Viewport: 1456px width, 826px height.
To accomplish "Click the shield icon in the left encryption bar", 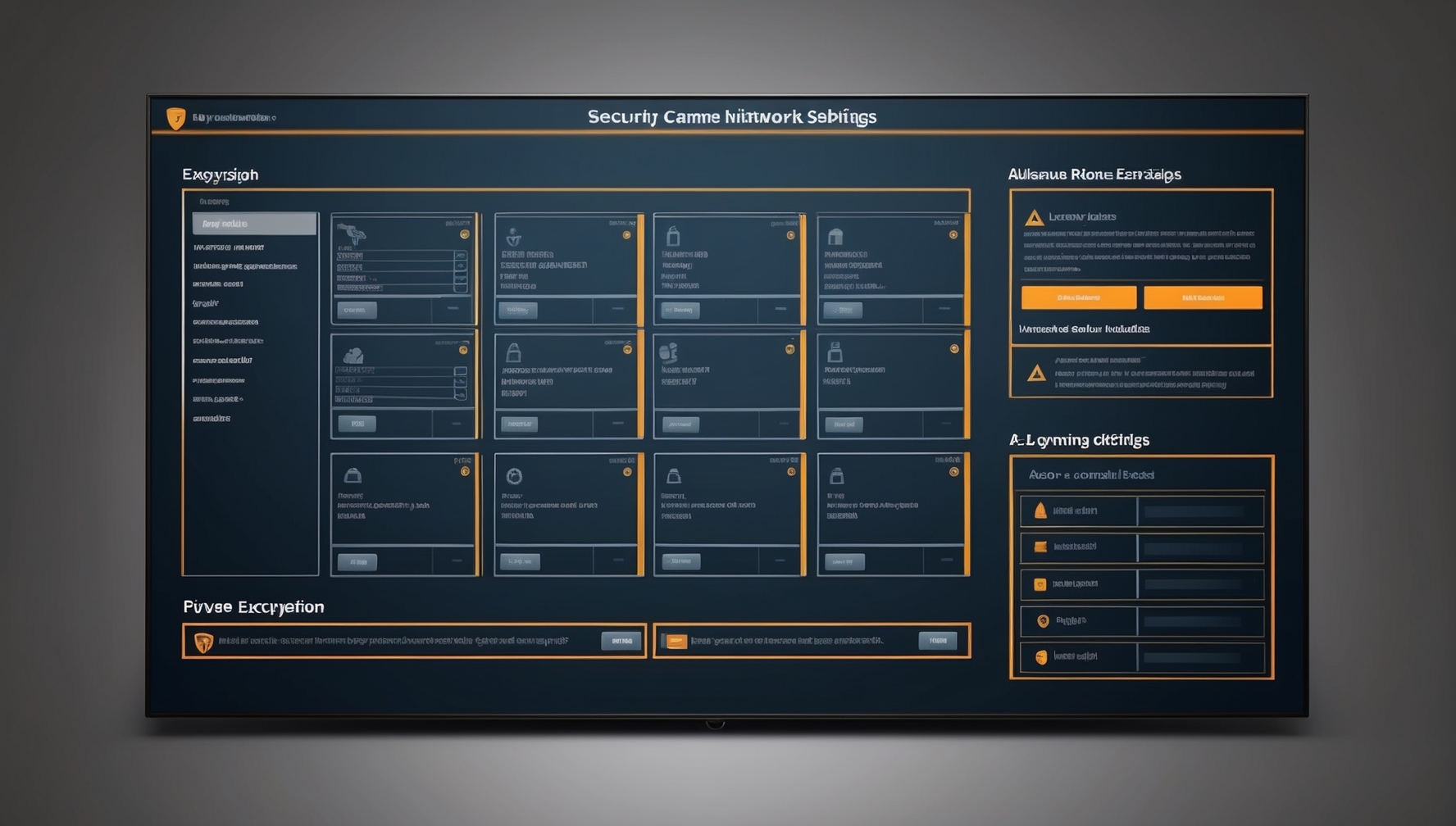I will 203,642.
